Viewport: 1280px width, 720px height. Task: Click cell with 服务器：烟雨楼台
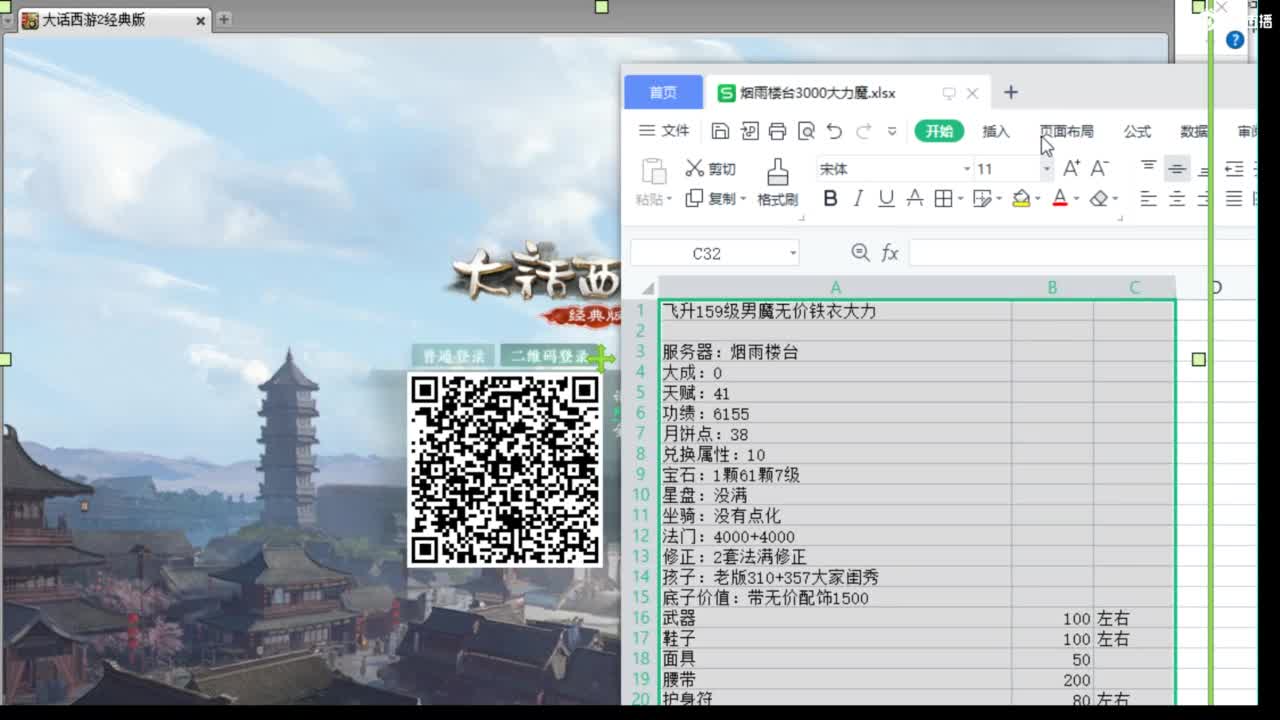(x=835, y=352)
